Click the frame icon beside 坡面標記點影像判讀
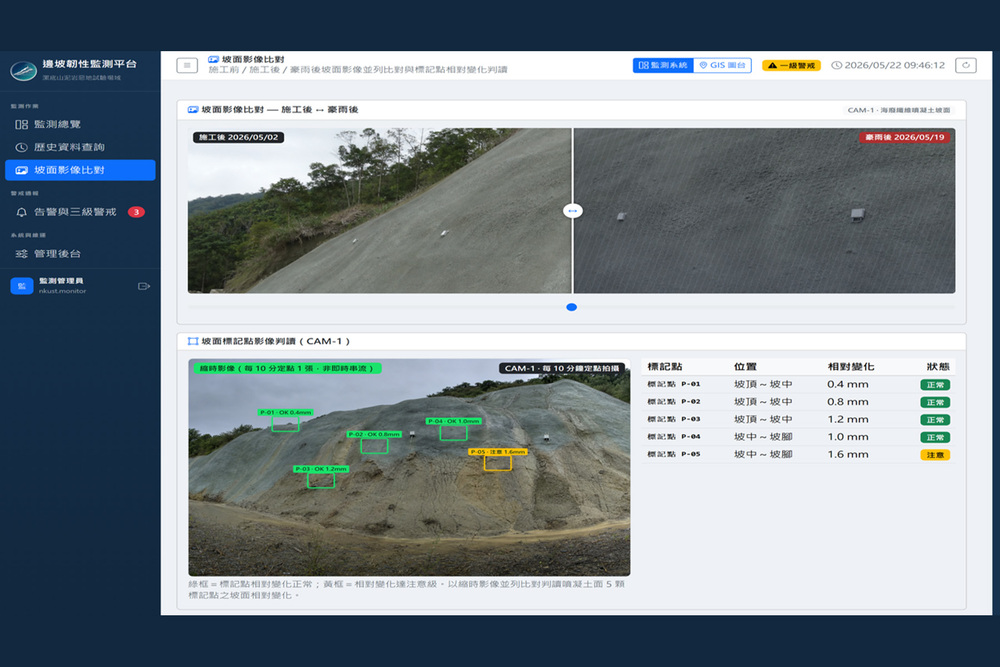 (x=193, y=341)
